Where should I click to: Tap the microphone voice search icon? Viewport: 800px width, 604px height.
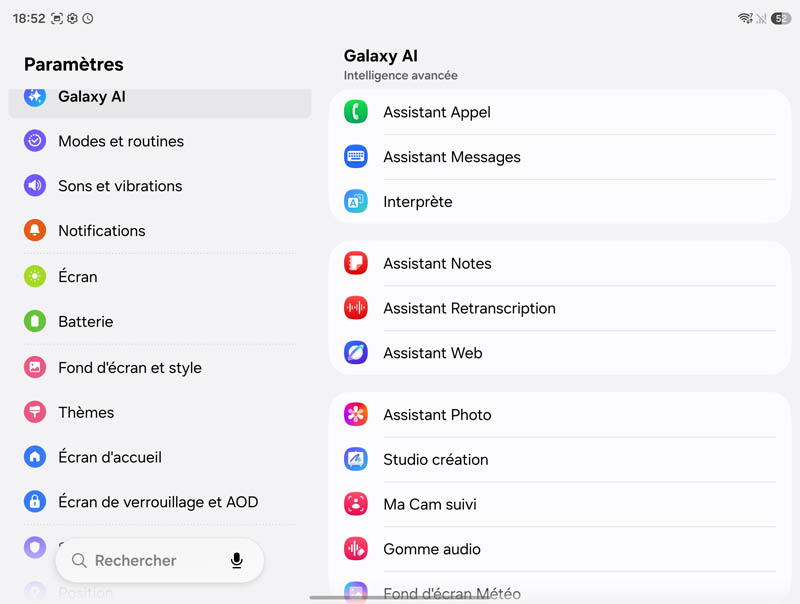[236, 560]
